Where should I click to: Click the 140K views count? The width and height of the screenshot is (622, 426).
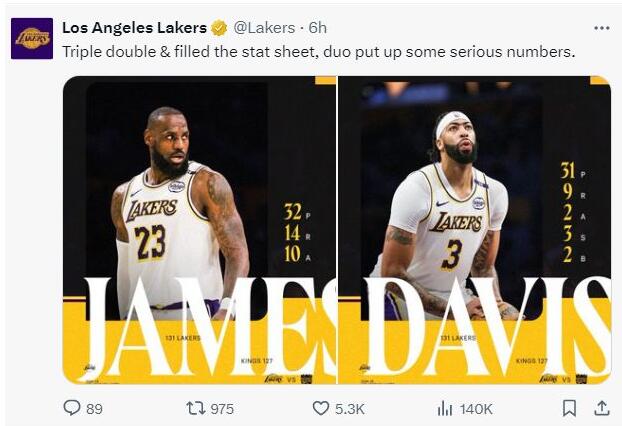pyautogui.click(x=475, y=408)
